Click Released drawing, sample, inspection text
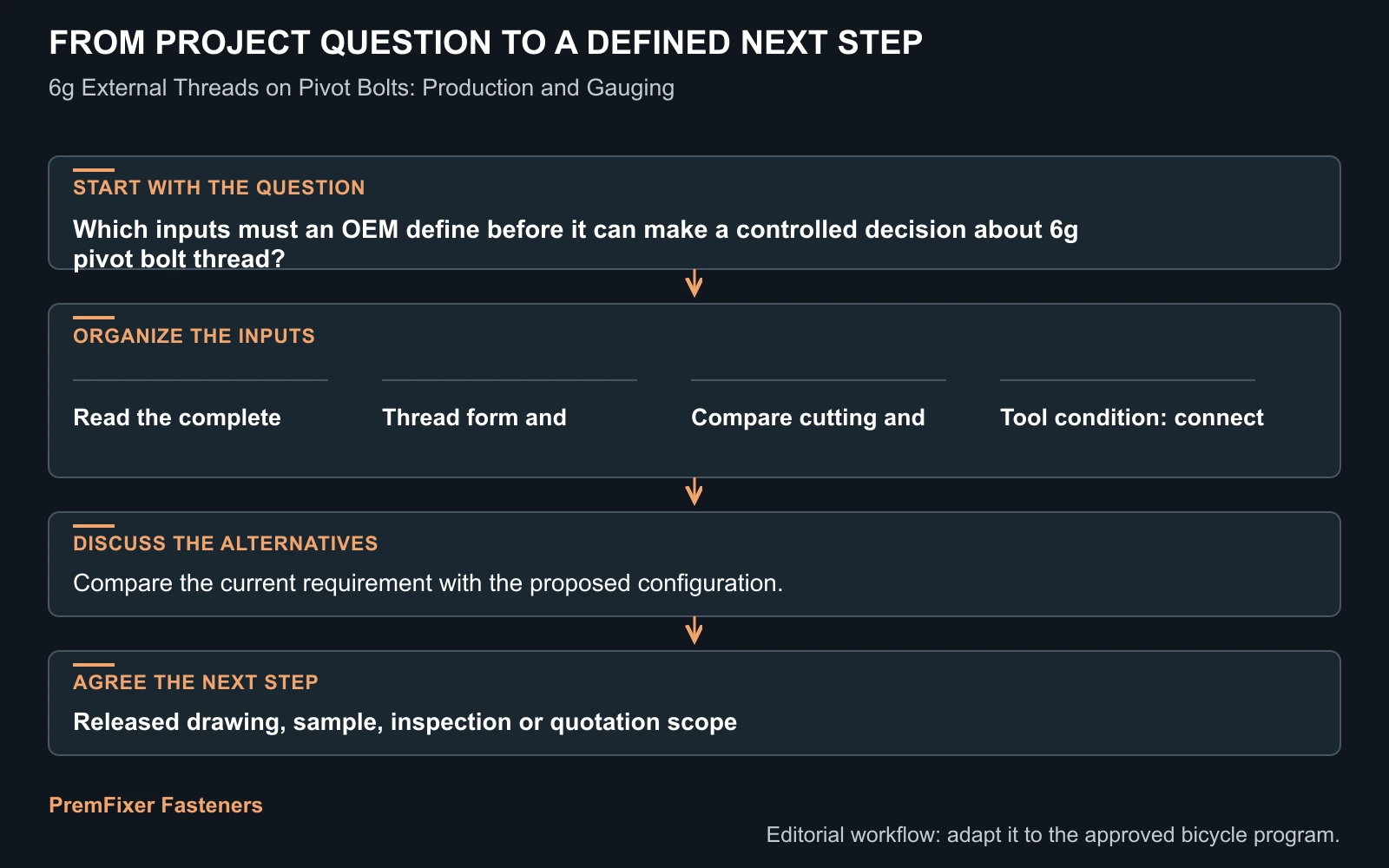1389x868 pixels. click(405, 722)
